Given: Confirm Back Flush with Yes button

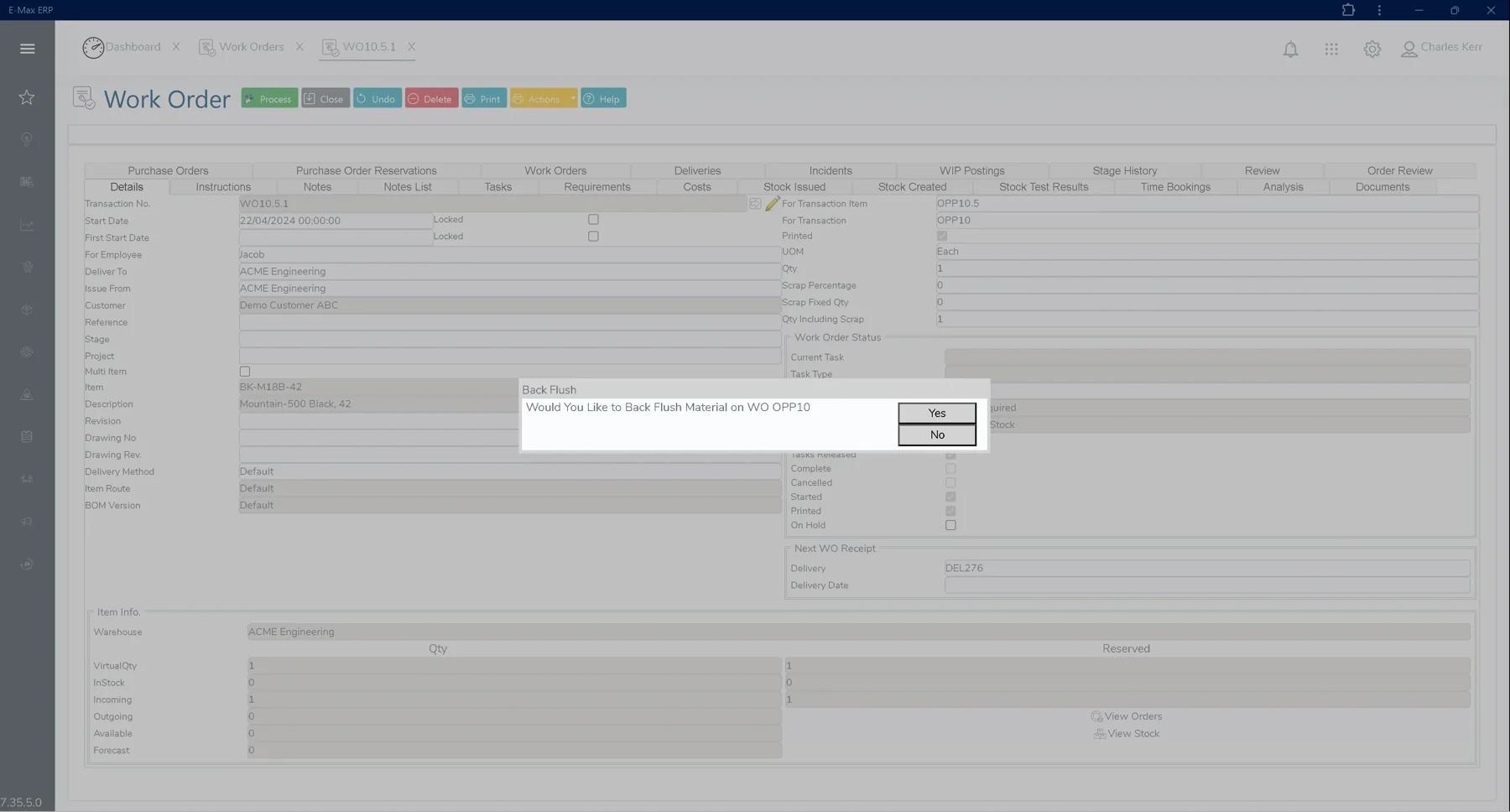Looking at the screenshot, I should point(937,413).
